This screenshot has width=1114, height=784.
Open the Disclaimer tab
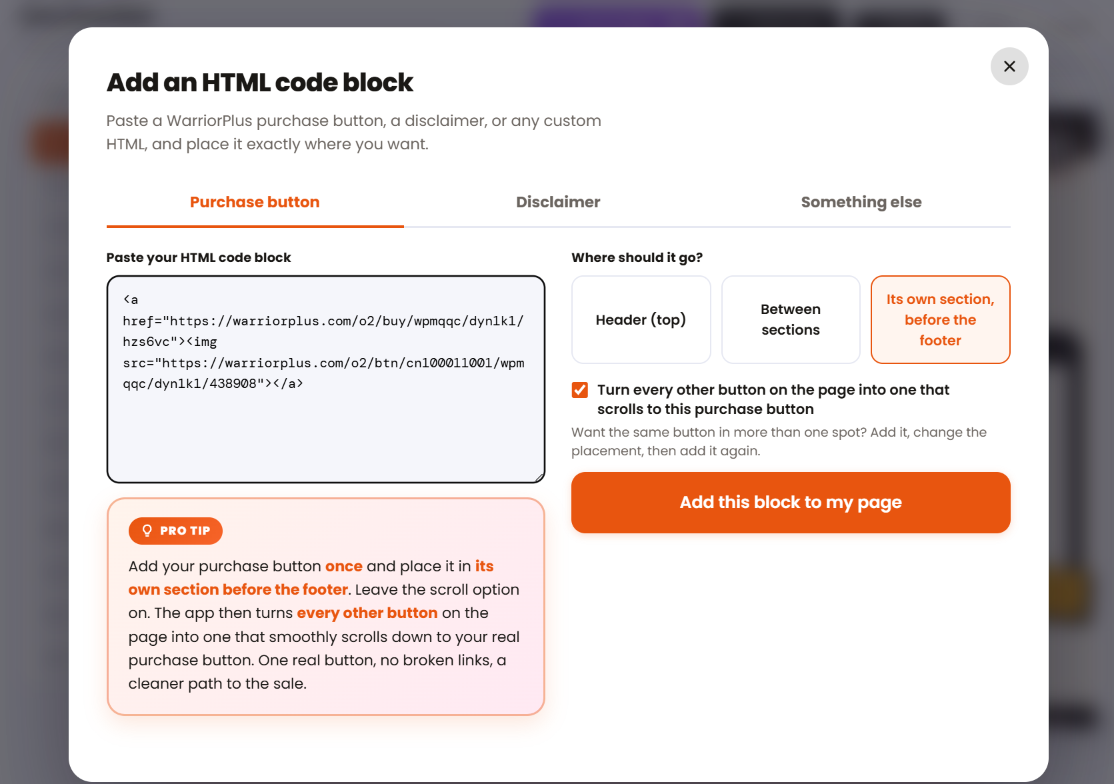(x=558, y=202)
